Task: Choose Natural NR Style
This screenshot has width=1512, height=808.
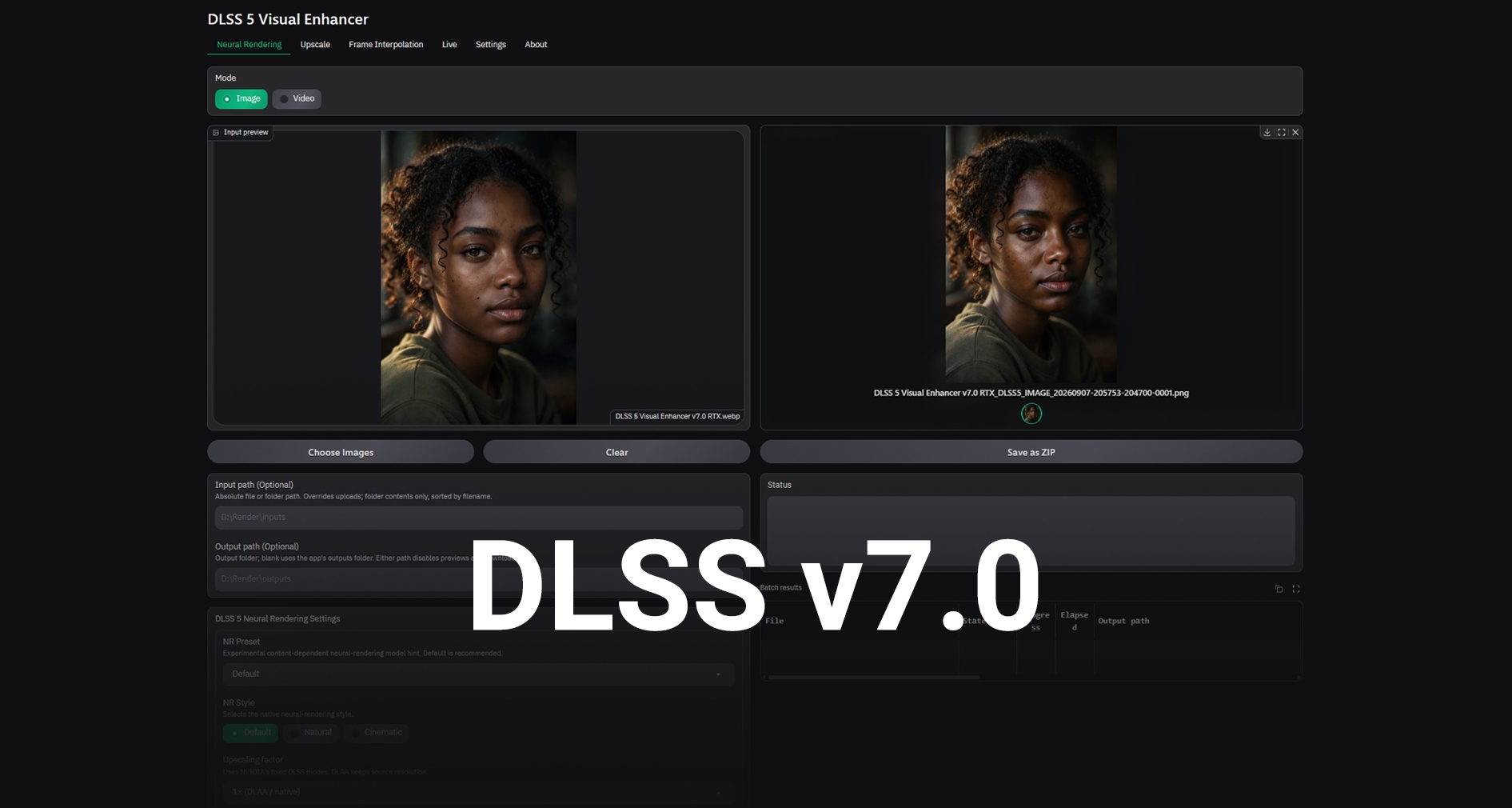Action: (311, 732)
